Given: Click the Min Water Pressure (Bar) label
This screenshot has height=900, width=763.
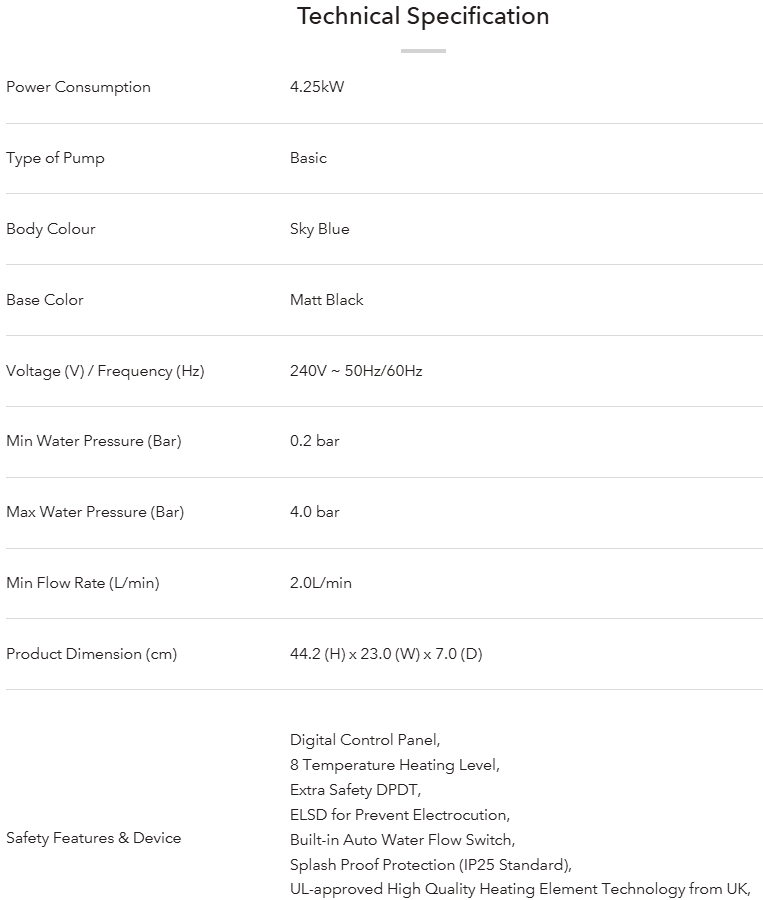Looking at the screenshot, I should click(x=94, y=441).
